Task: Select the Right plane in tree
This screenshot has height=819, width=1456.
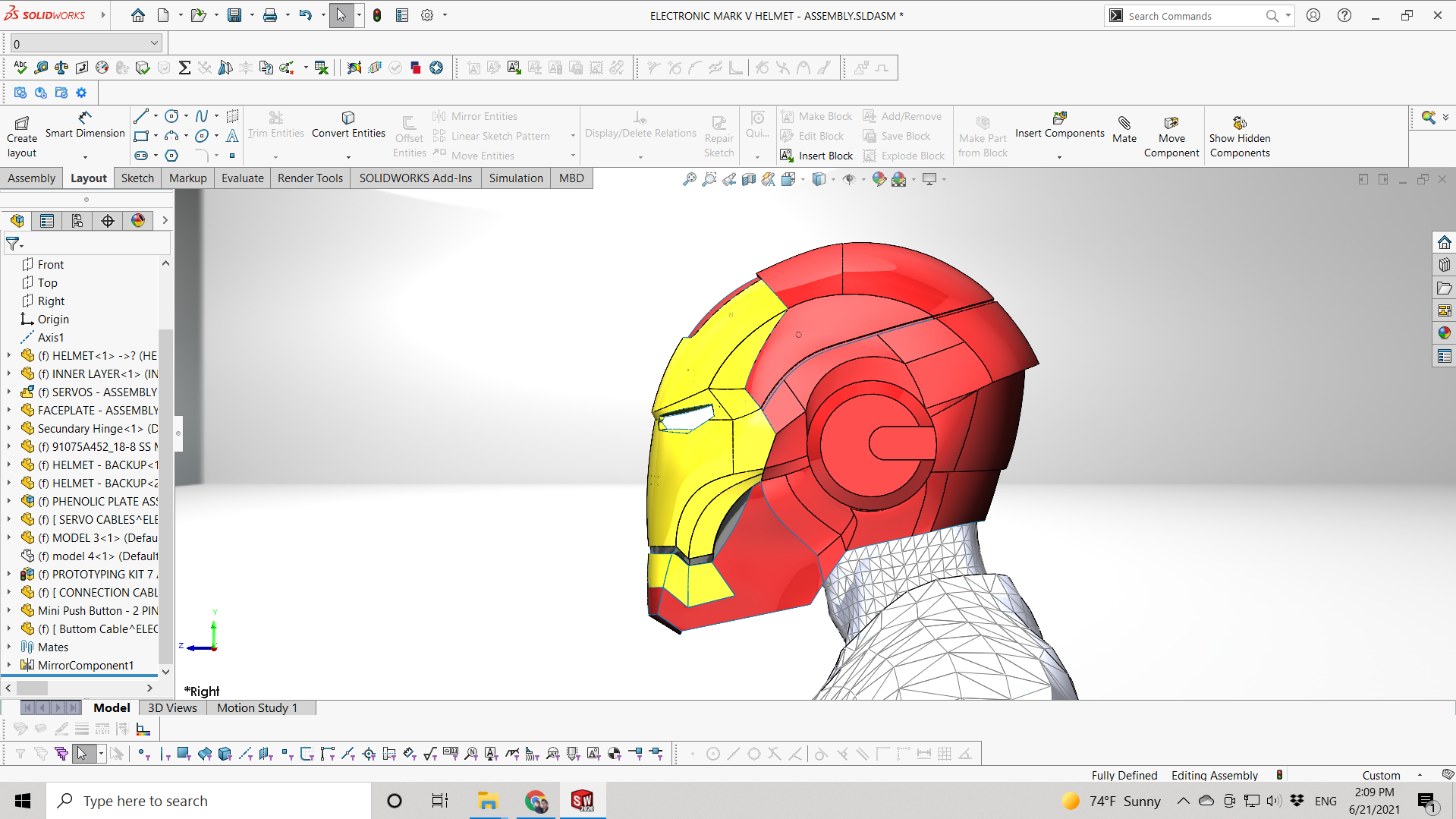Action: click(51, 301)
